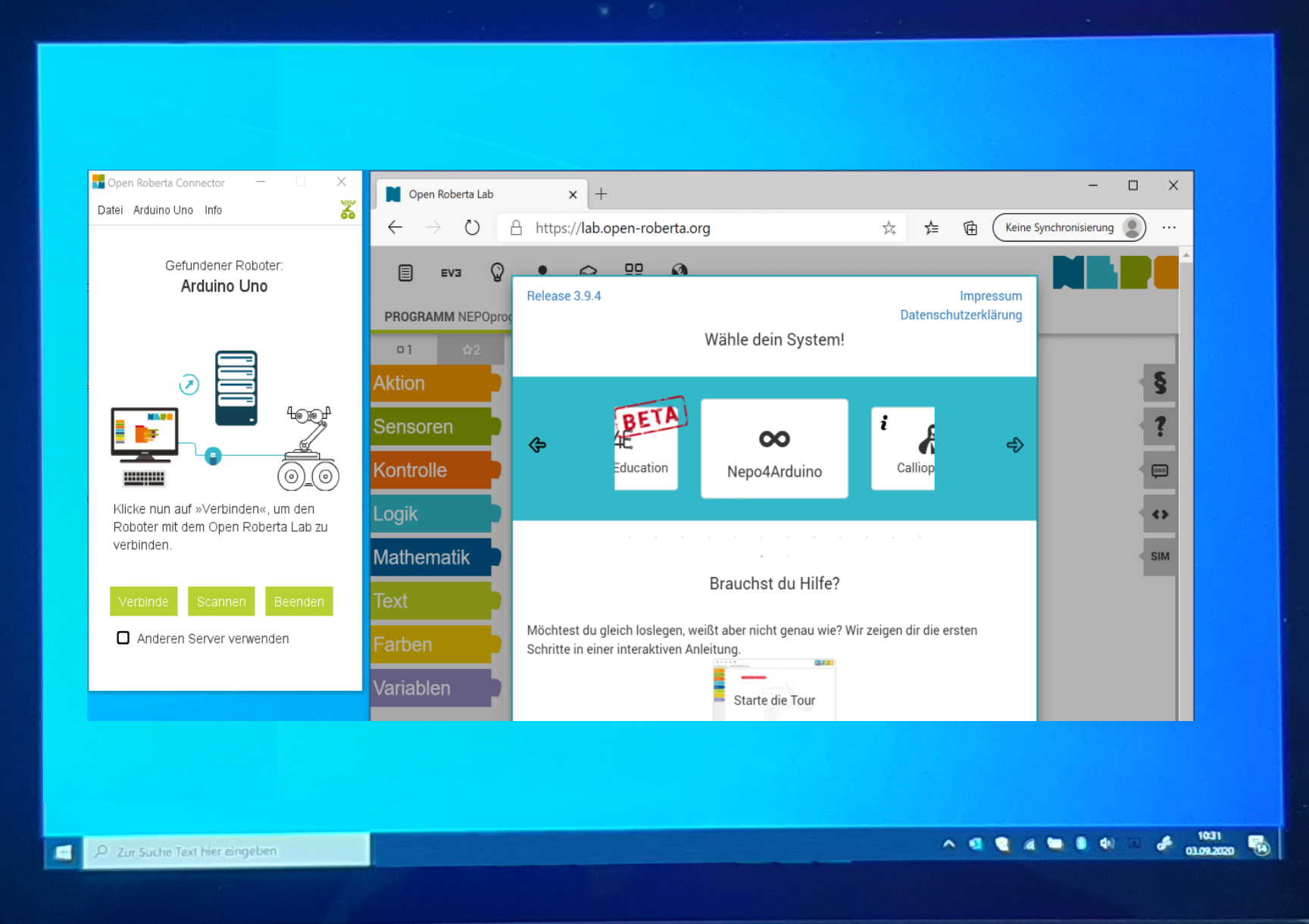1309x924 pixels.
Task: Click the Beenden button in Connector
Action: click(x=299, y=601)
